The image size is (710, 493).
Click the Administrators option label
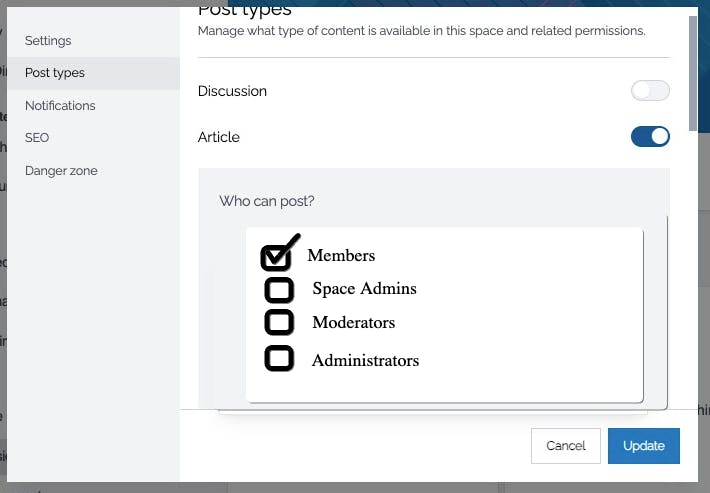(x=365, y=360)
